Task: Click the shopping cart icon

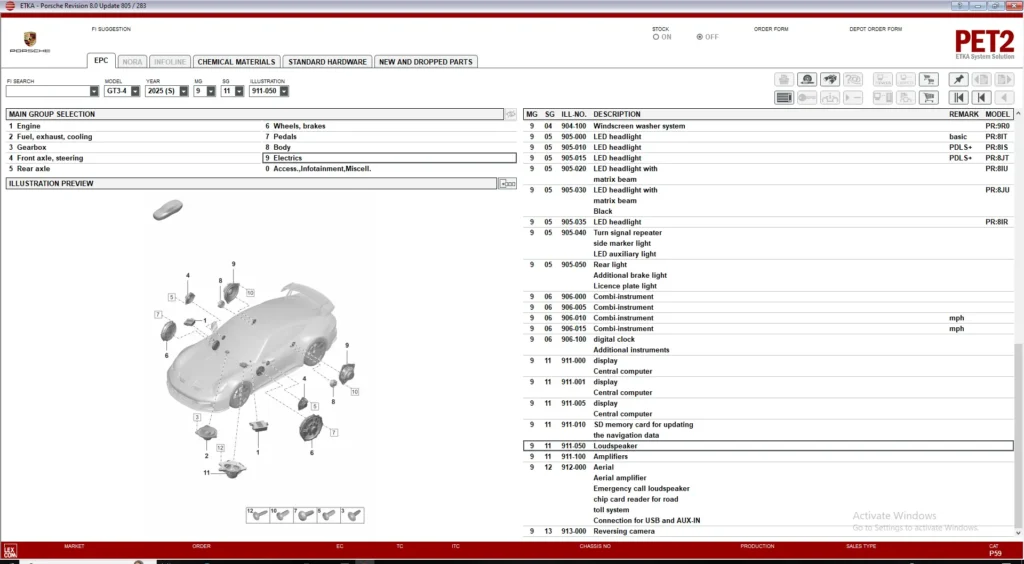Action: [x=929, y=97]
